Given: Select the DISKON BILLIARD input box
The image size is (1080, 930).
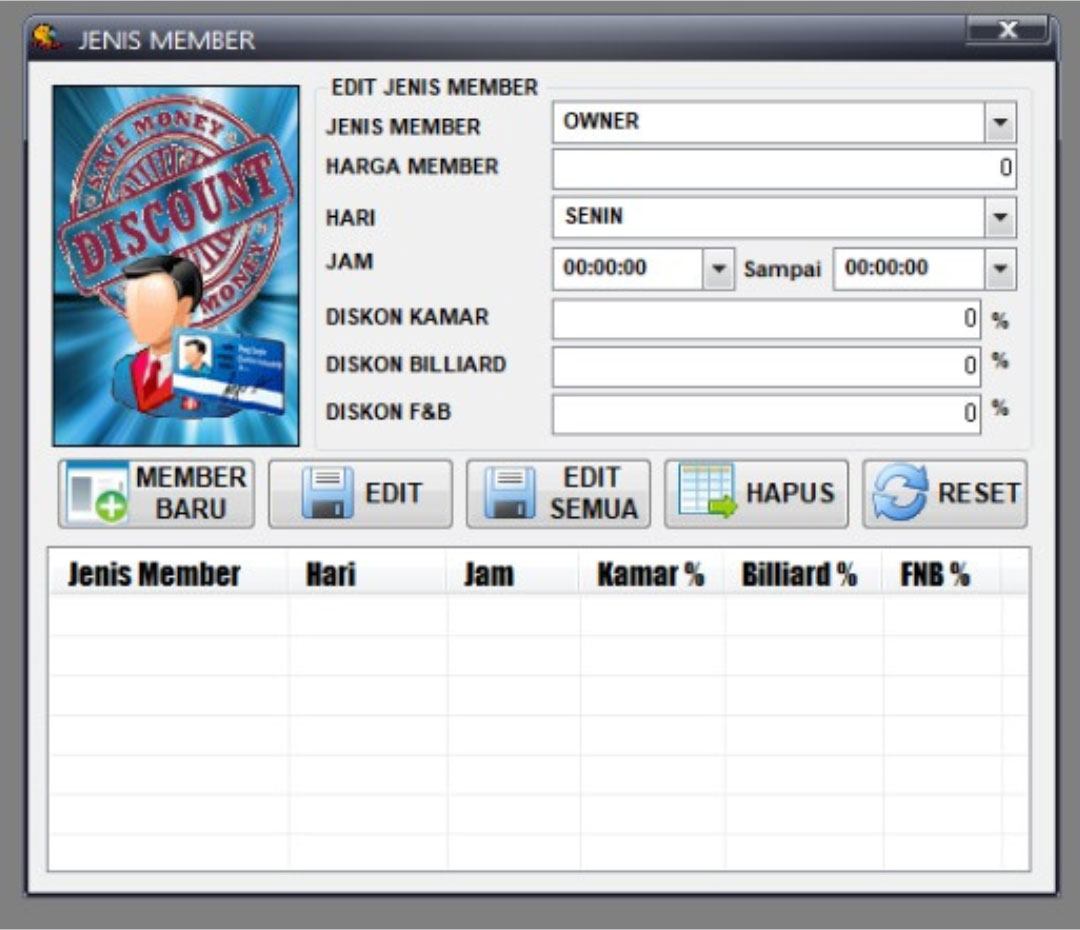Looking at the screenshot, I should (x=766, y=367).
